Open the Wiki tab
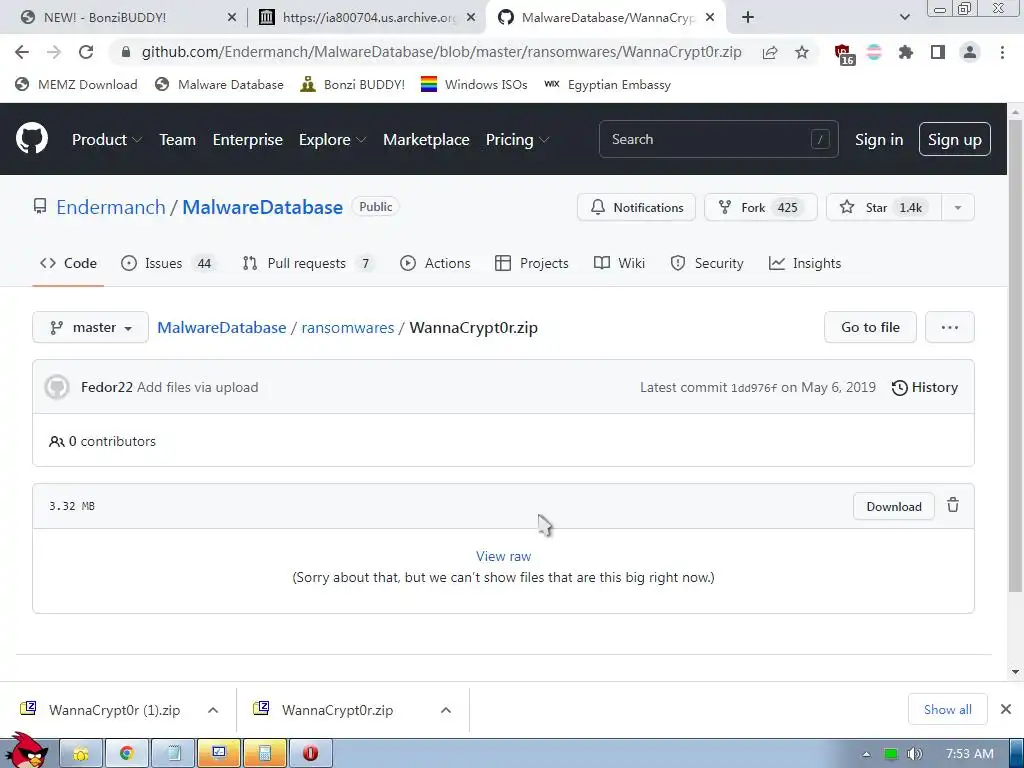 point(619,263)
